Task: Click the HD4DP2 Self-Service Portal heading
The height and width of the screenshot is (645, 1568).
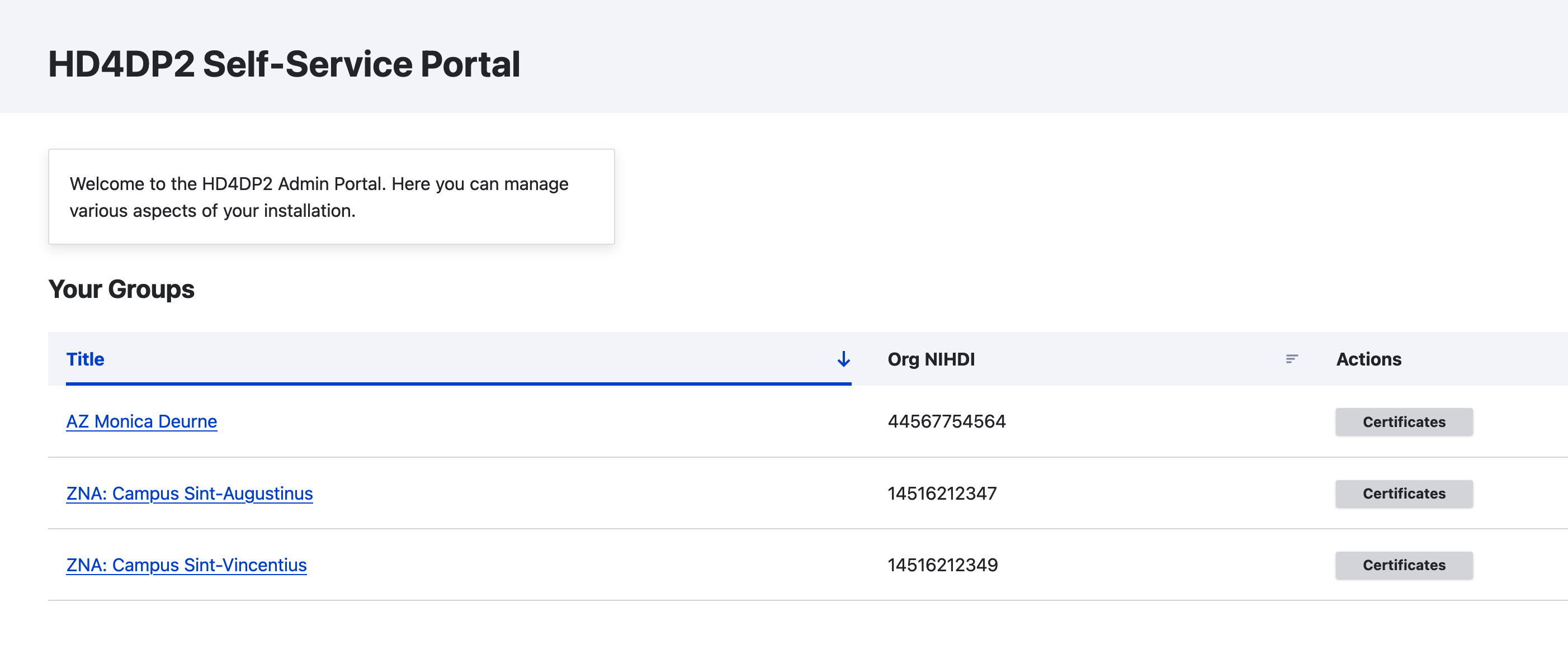Action: tap(284, 64)
